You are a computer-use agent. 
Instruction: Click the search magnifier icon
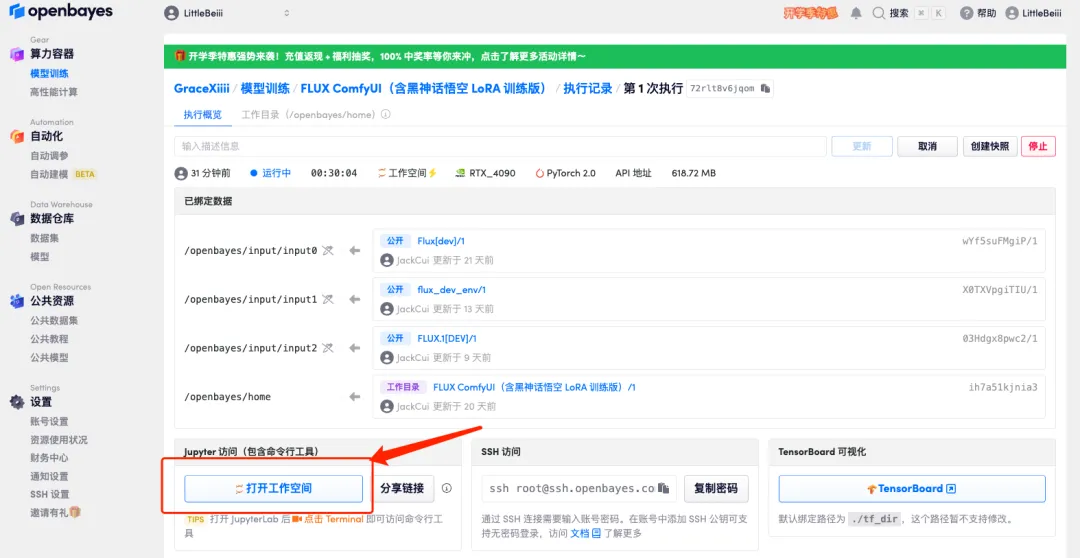pos(879,13)
